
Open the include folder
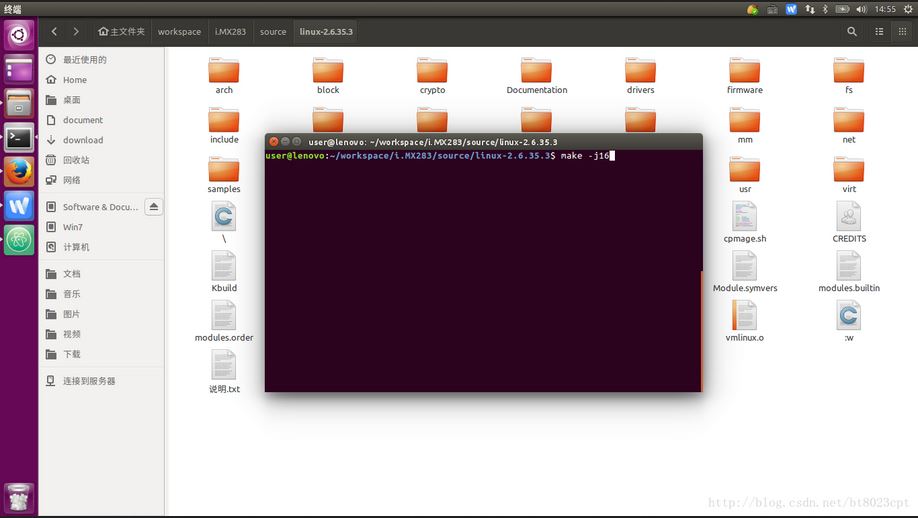(224, 126)
